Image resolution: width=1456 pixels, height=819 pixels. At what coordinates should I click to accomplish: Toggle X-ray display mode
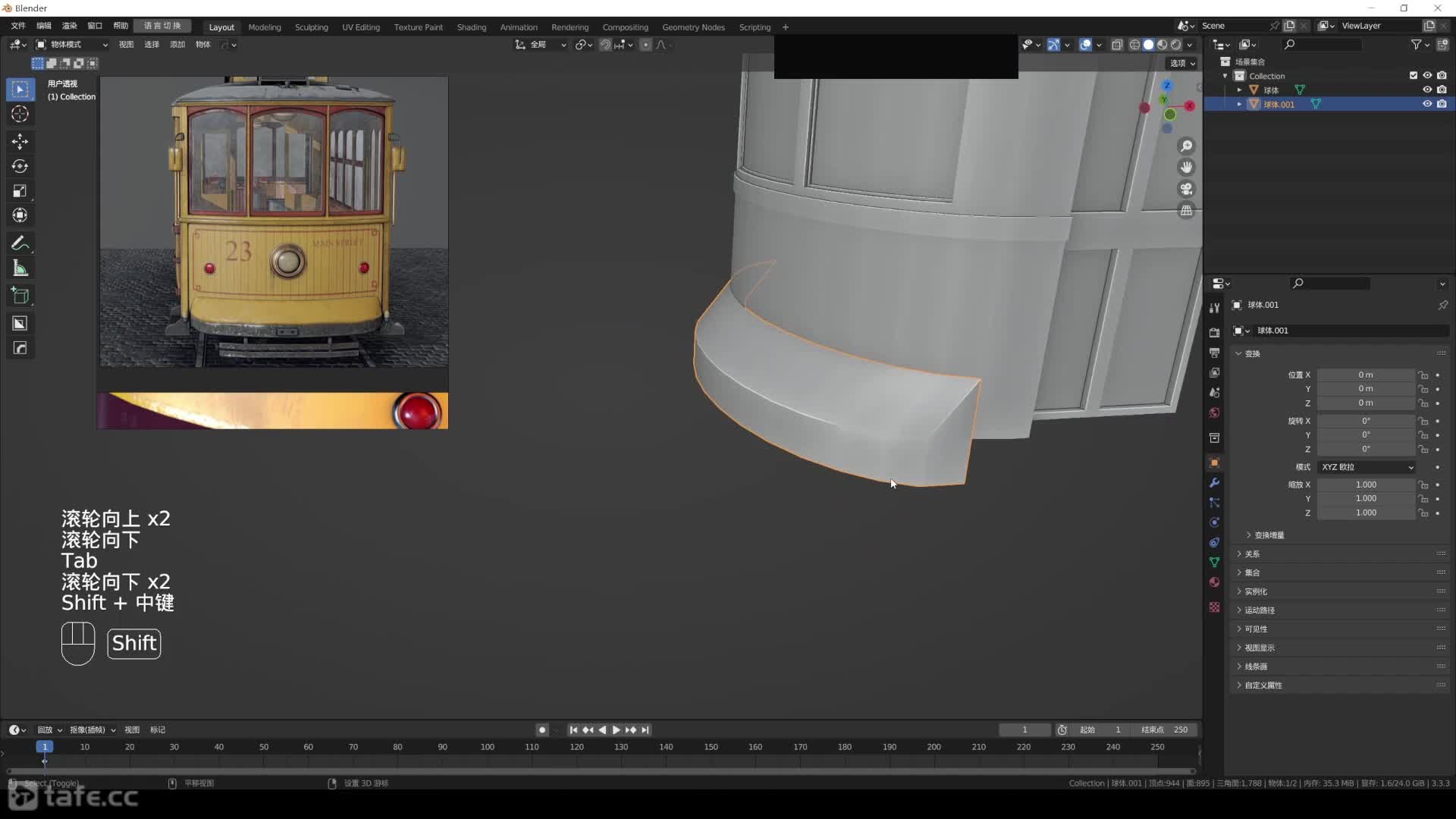1117,45
